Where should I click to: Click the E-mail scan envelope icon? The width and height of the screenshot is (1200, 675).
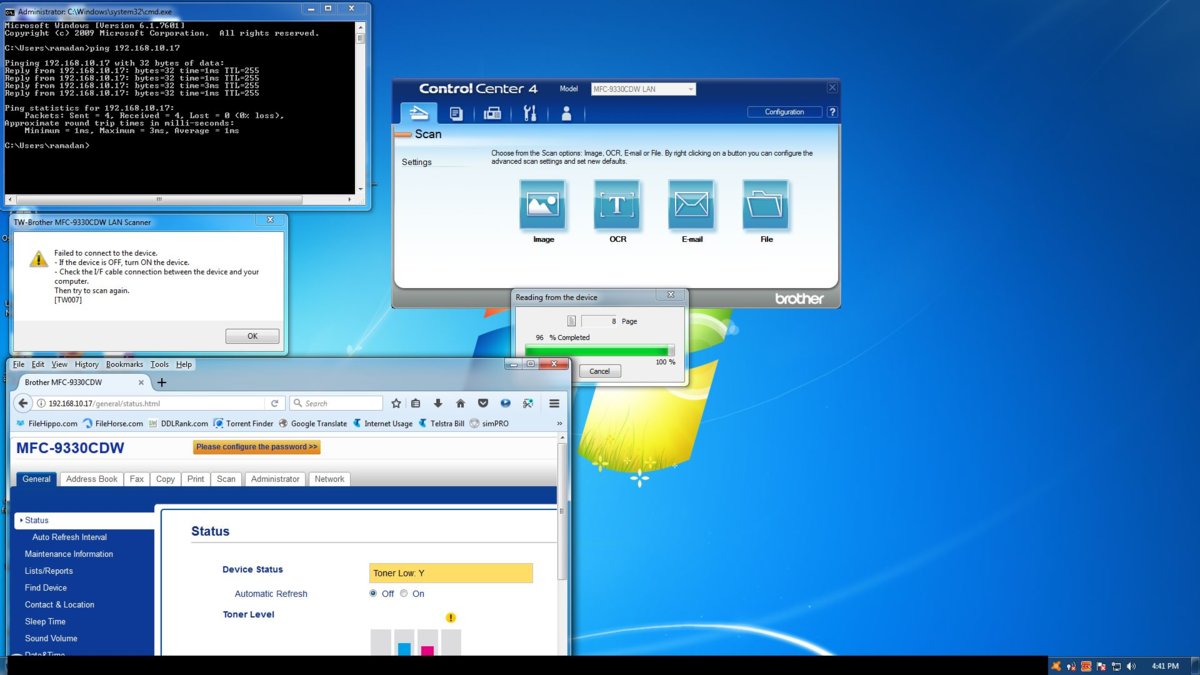(x=691, y=205)
